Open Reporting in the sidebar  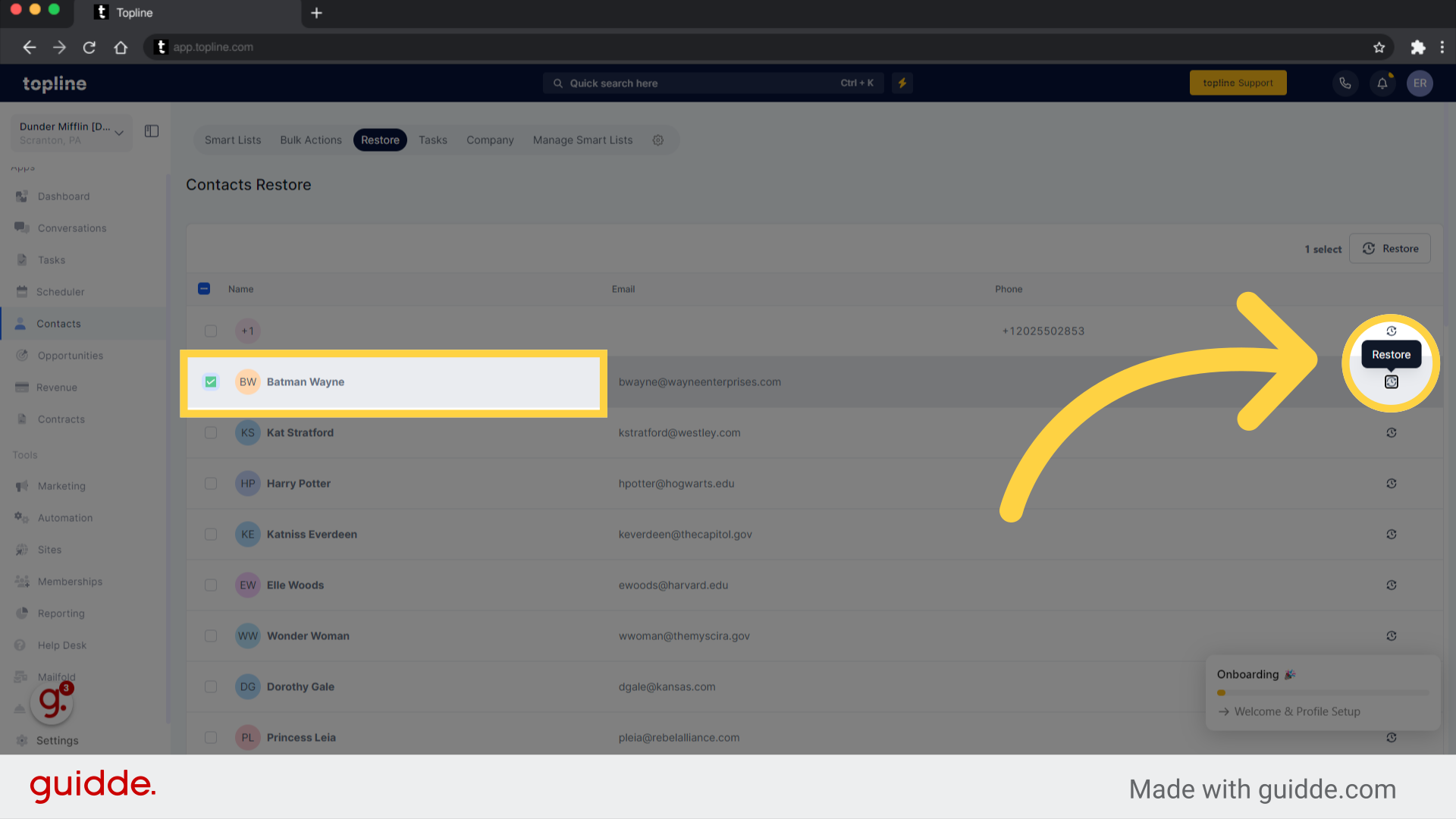[x=61, y=613]
